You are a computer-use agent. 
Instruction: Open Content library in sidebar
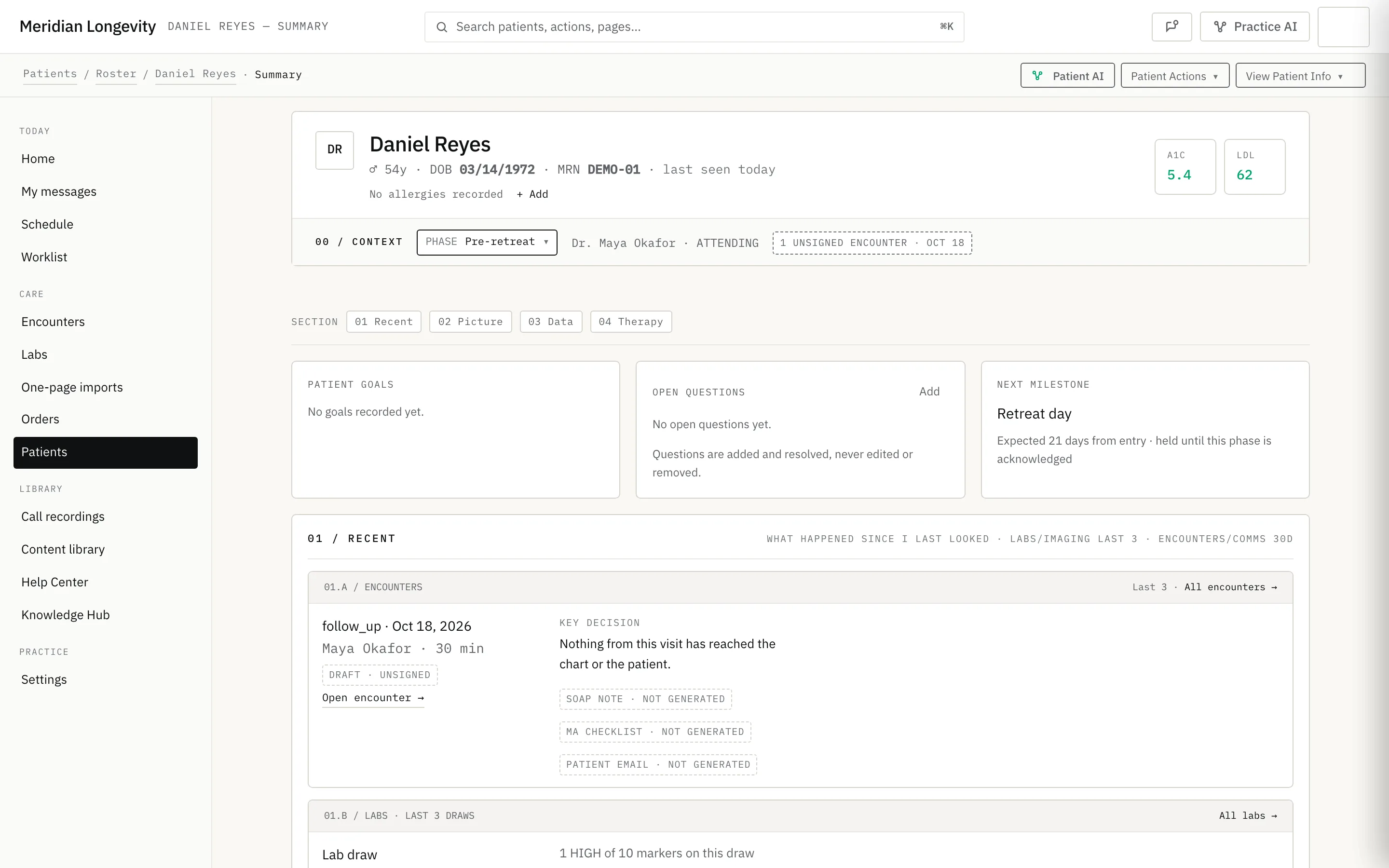(106, 549)
